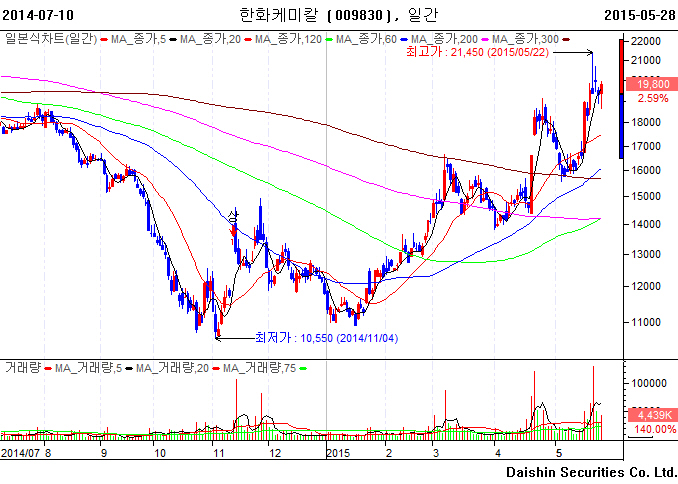Click the red-blue price range bar beside axis
This screenshot has height=484, width=678.
[x=621, y=99]
